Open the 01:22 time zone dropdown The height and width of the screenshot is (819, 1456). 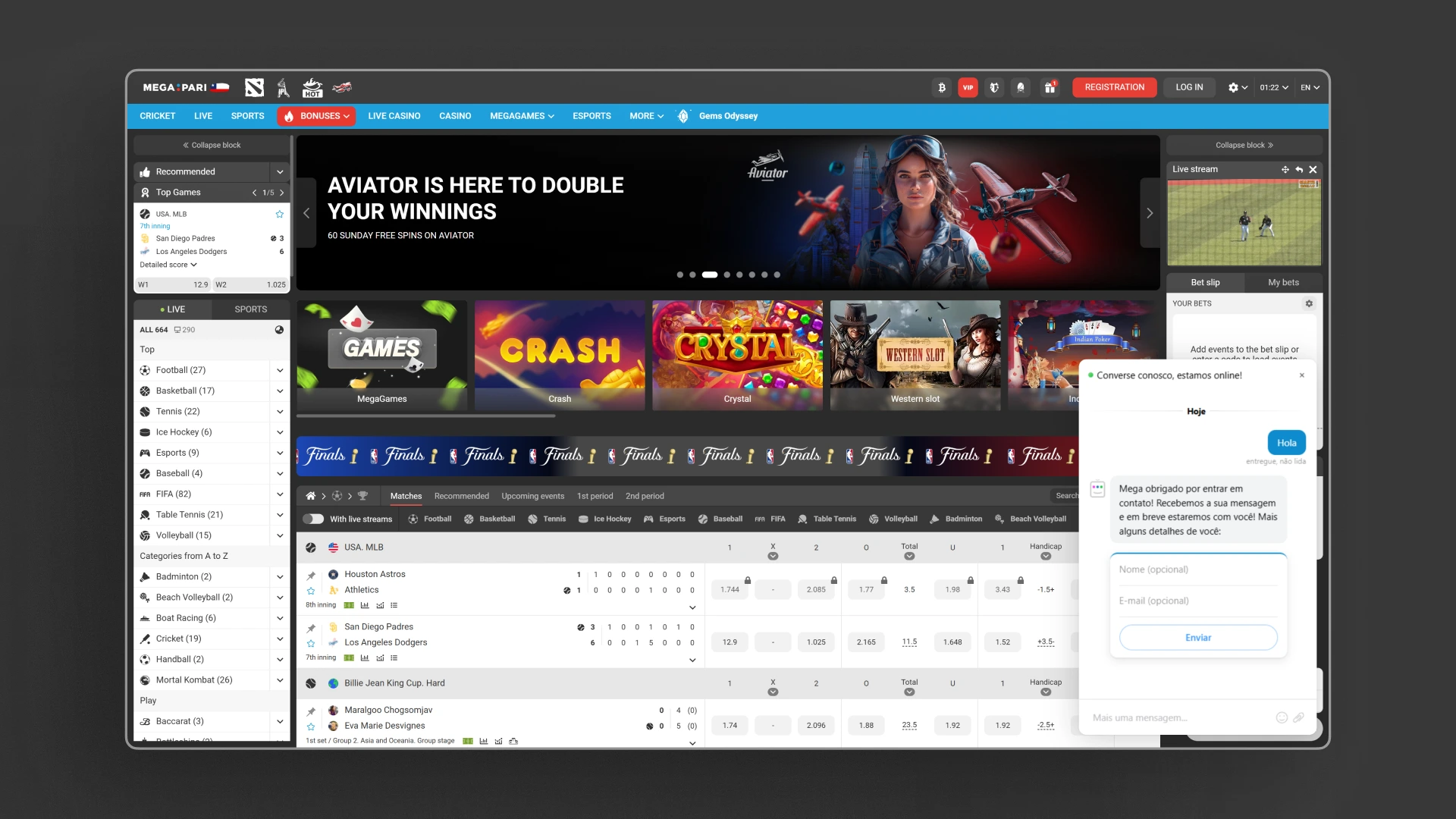click(1274, 88)
